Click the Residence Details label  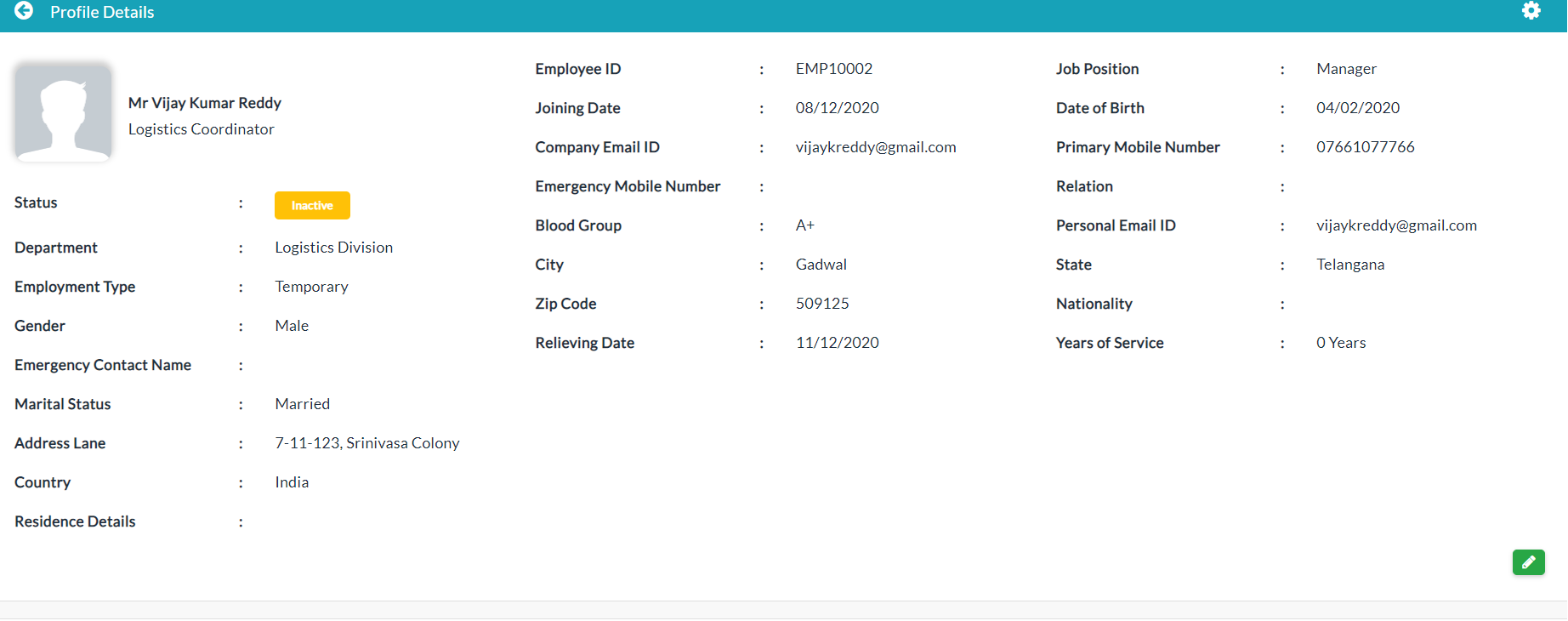(75, 521)
